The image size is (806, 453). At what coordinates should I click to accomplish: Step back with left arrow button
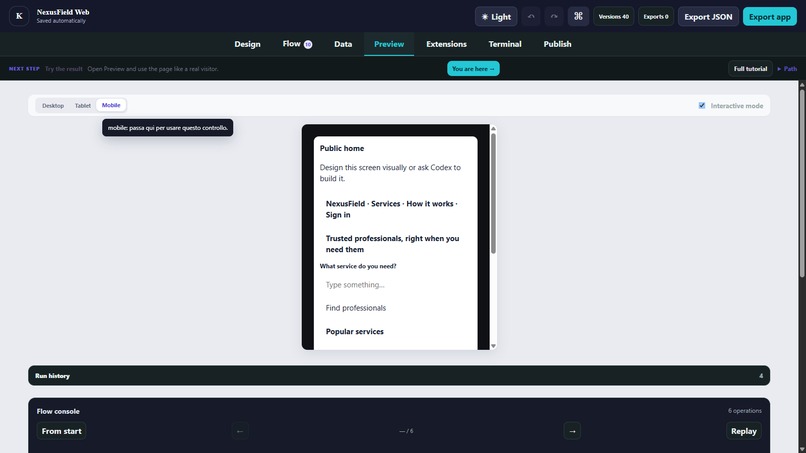pyautogui.click(x=240, y=431)
